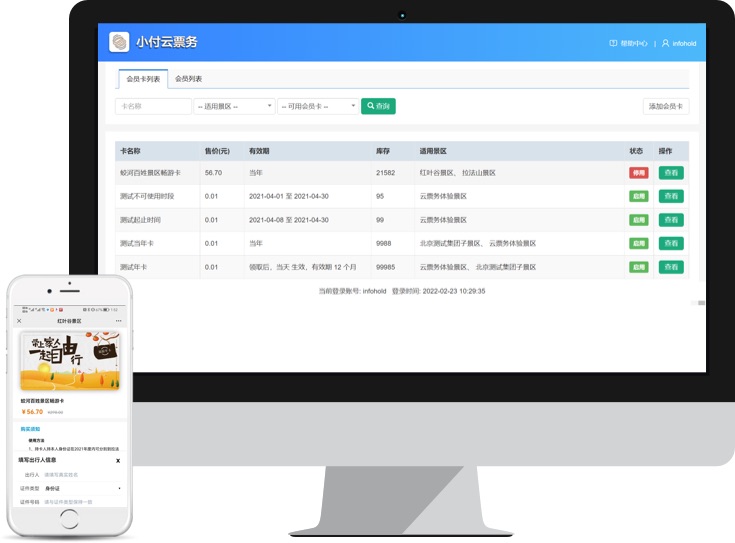This screenshot has height=543, width=735.
Task: Switch to the 会员列表 tab
Action: 188,79
